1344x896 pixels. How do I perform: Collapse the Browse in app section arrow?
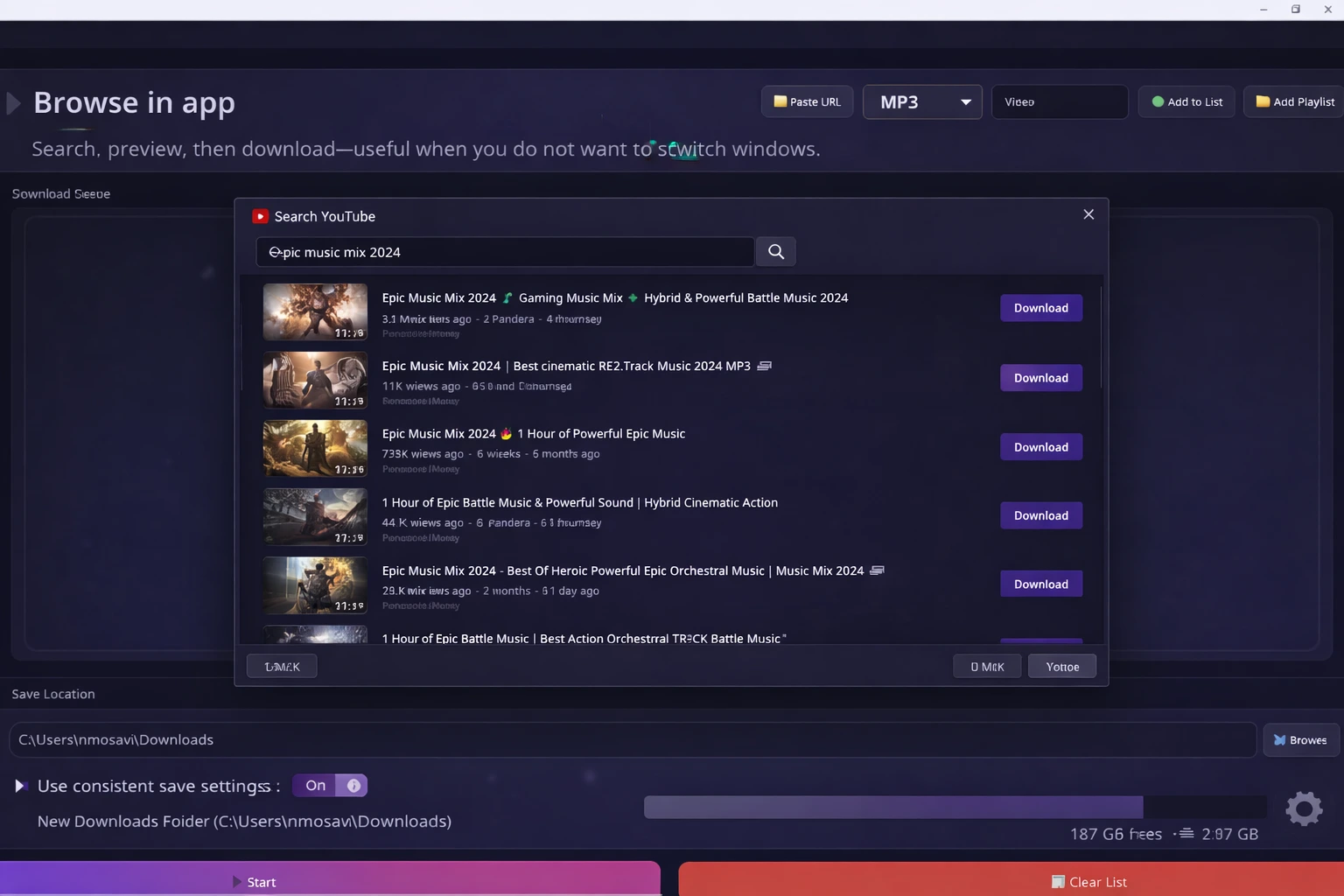coord(14,103)
